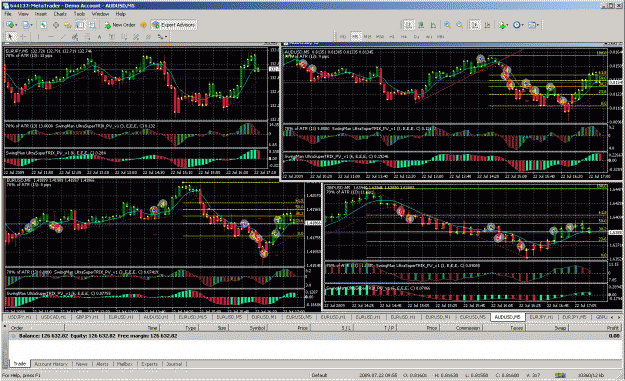
Task: Show the Market Watch window icon
Action: click(43, 25)
